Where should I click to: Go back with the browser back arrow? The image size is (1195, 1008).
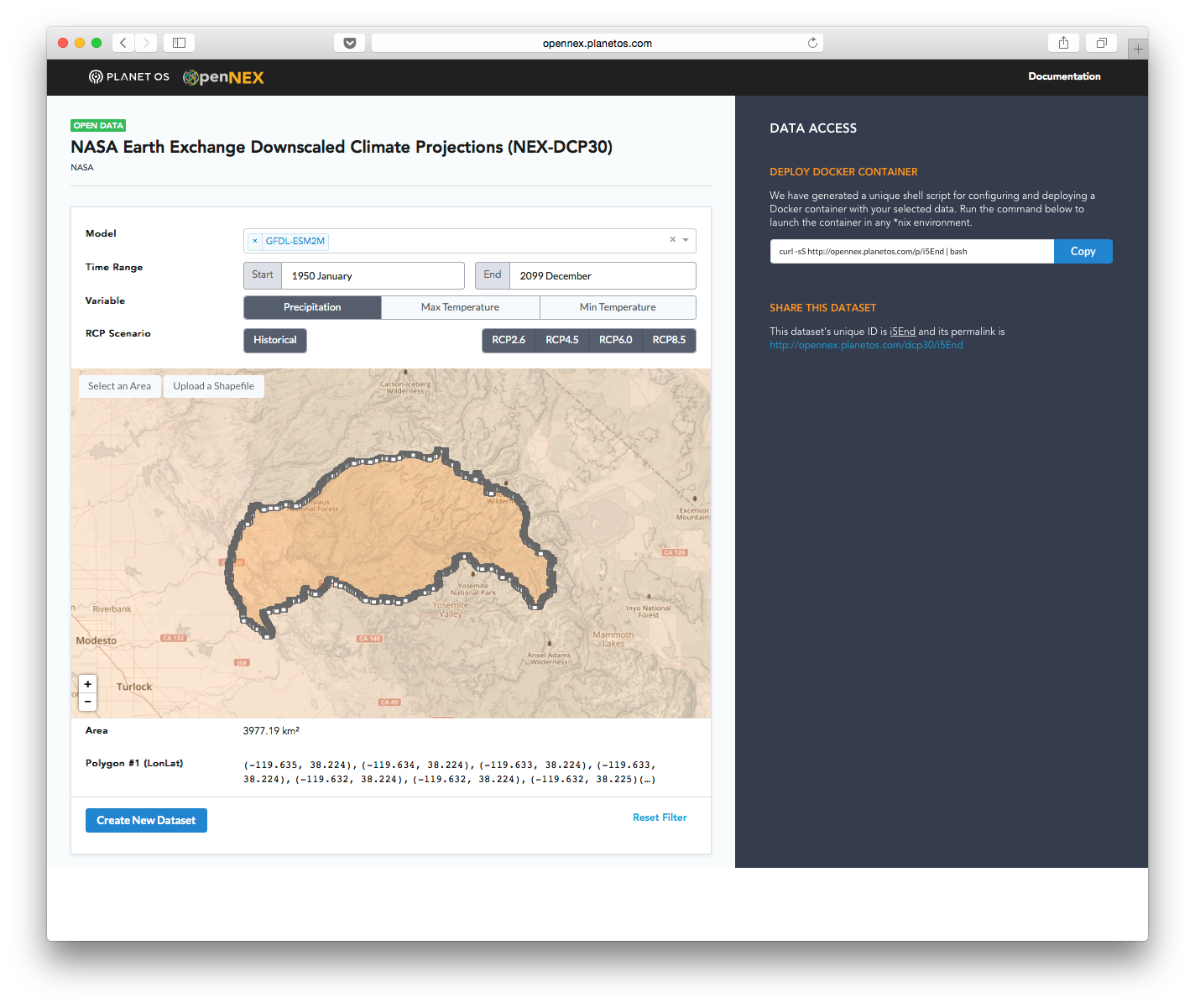click(x=123, y=43)
